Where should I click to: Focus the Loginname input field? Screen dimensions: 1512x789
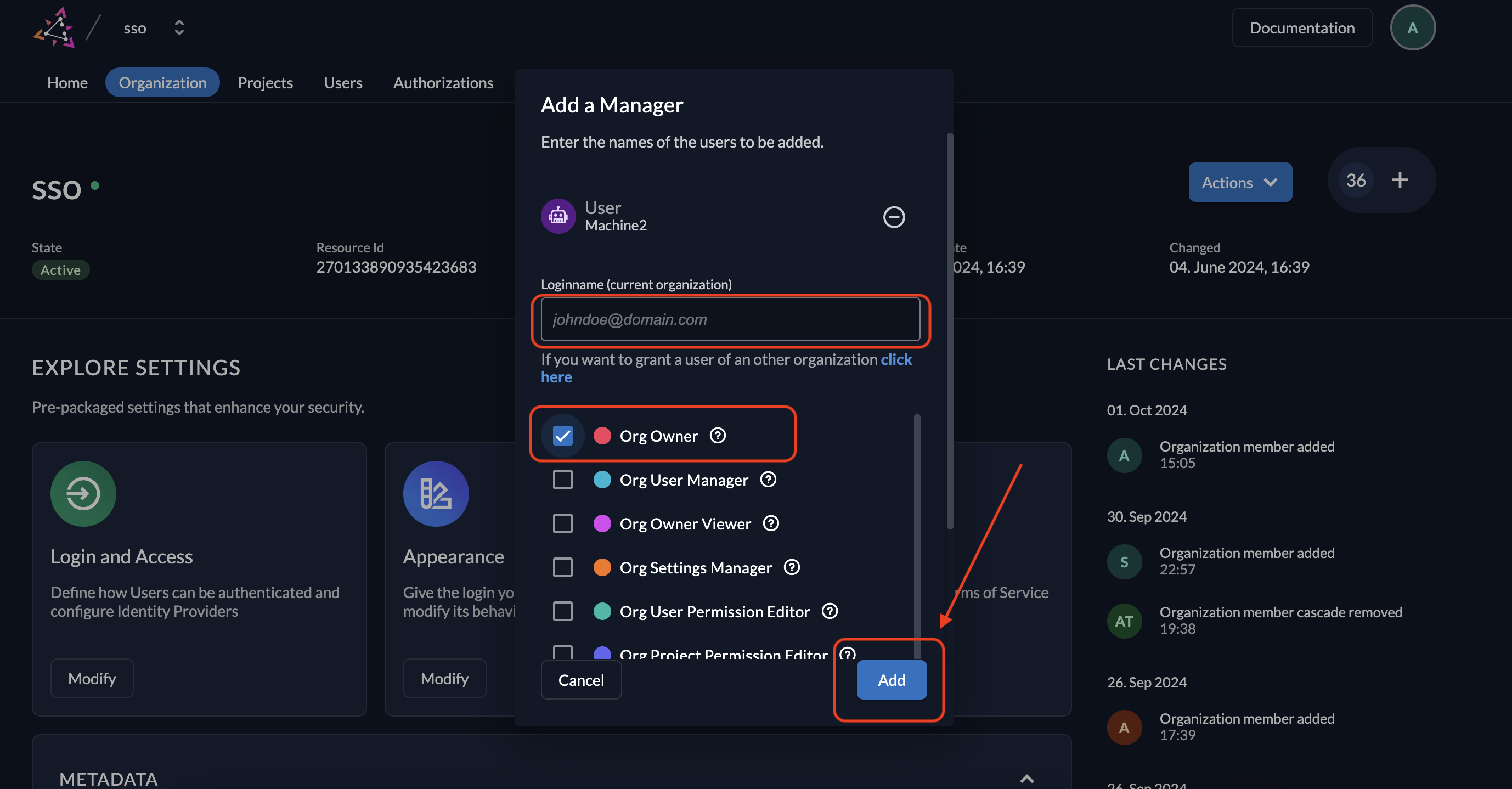[730, 319]
